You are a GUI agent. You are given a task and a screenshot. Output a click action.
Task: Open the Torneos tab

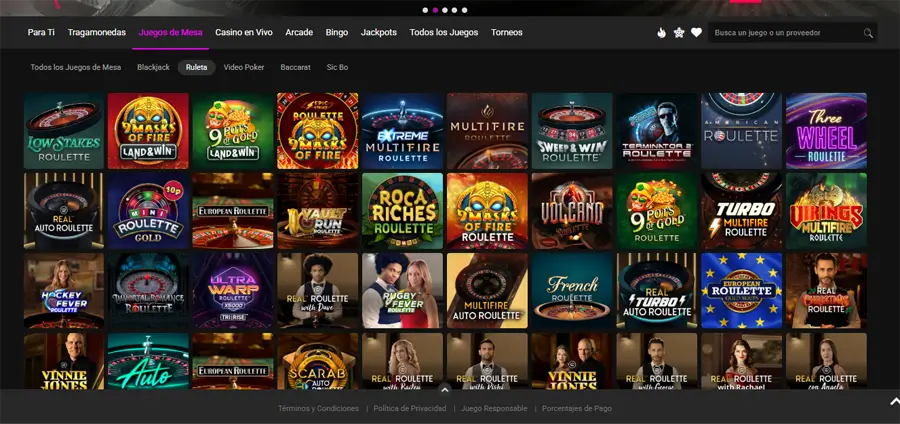click(x=507, y=33)
